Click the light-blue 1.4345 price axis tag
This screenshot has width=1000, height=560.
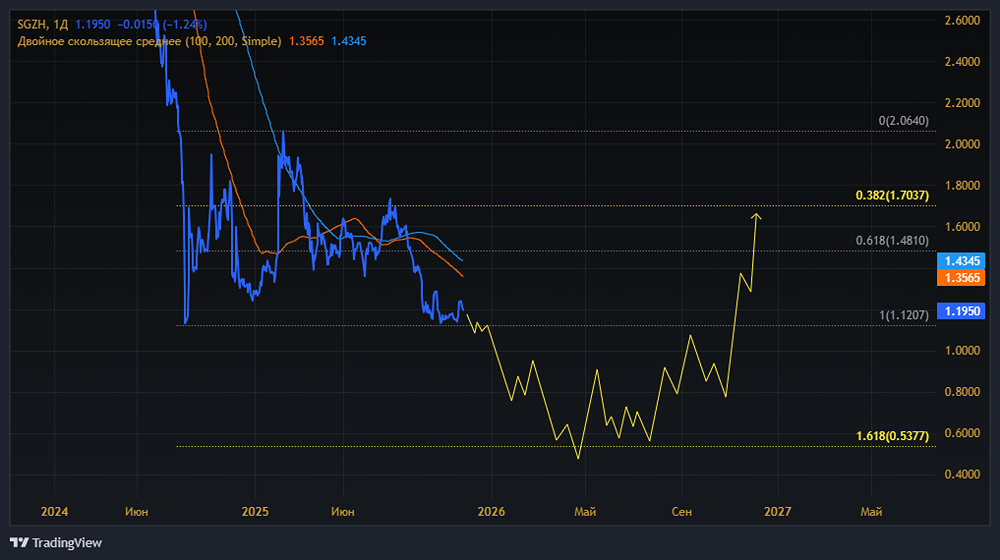point(964,260)
